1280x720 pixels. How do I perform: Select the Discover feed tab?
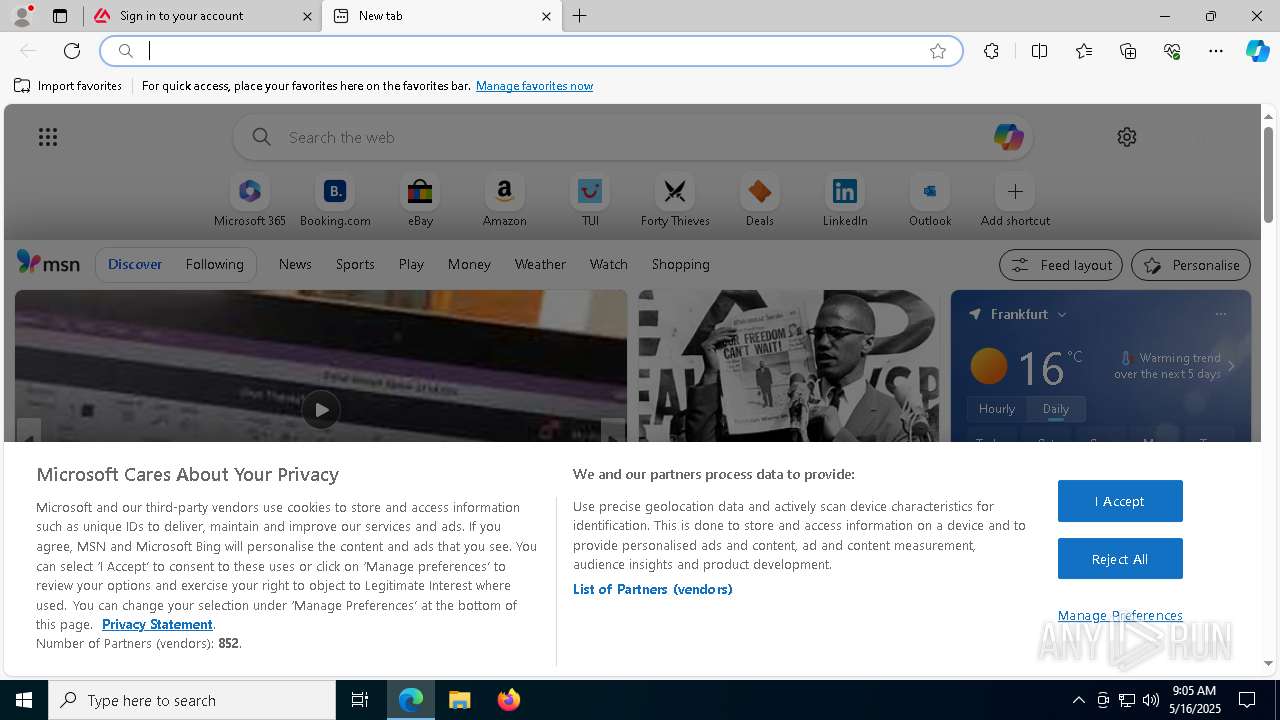tap(135, 264)
